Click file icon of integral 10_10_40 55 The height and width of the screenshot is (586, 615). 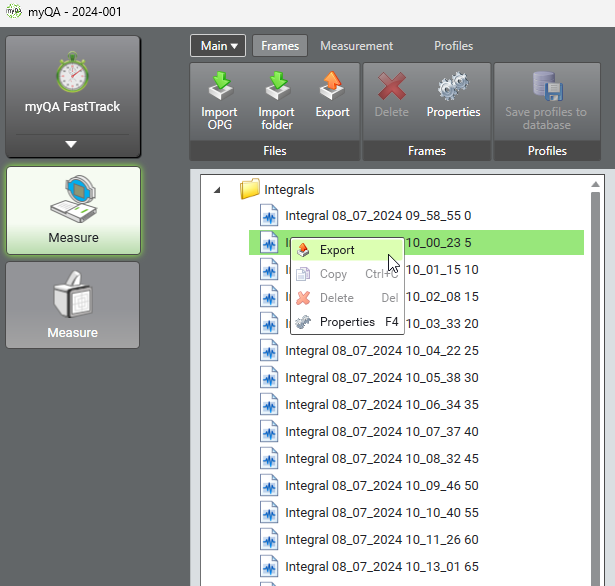[x=269, y=513]
